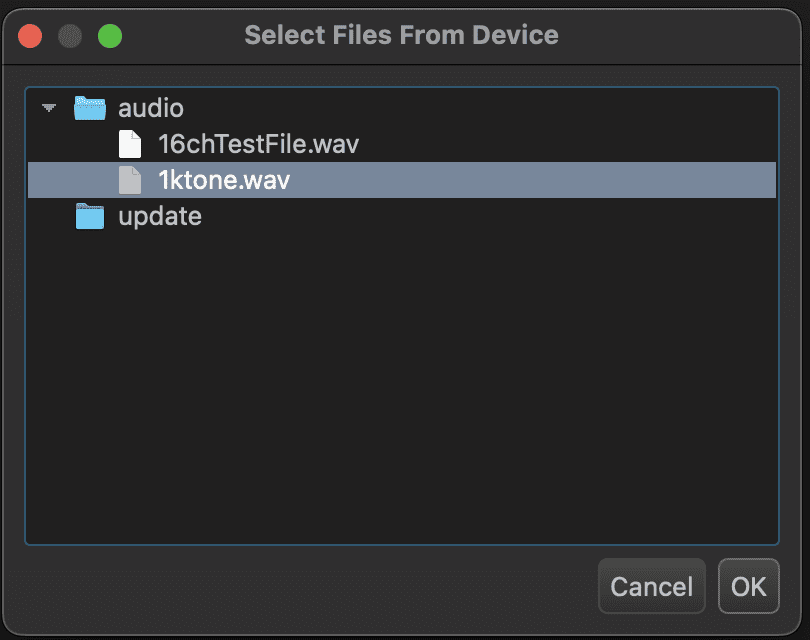Viewport: 810px width, 640px height.
Task: Click the Select Files From Device title
Action: pyautogui.click(x=401, y=36)
